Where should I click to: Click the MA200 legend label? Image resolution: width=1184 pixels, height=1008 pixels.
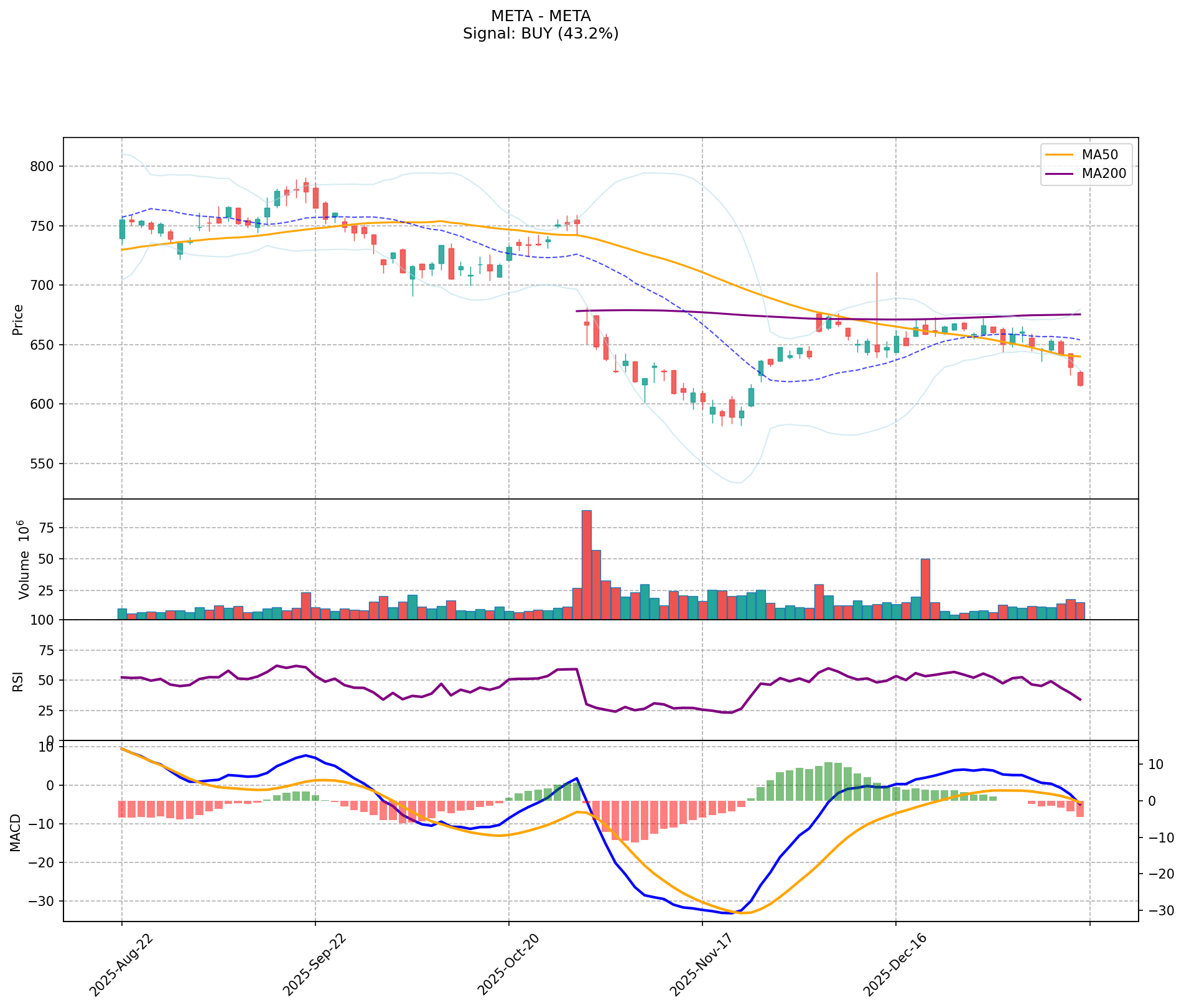tap(1104, 174)
